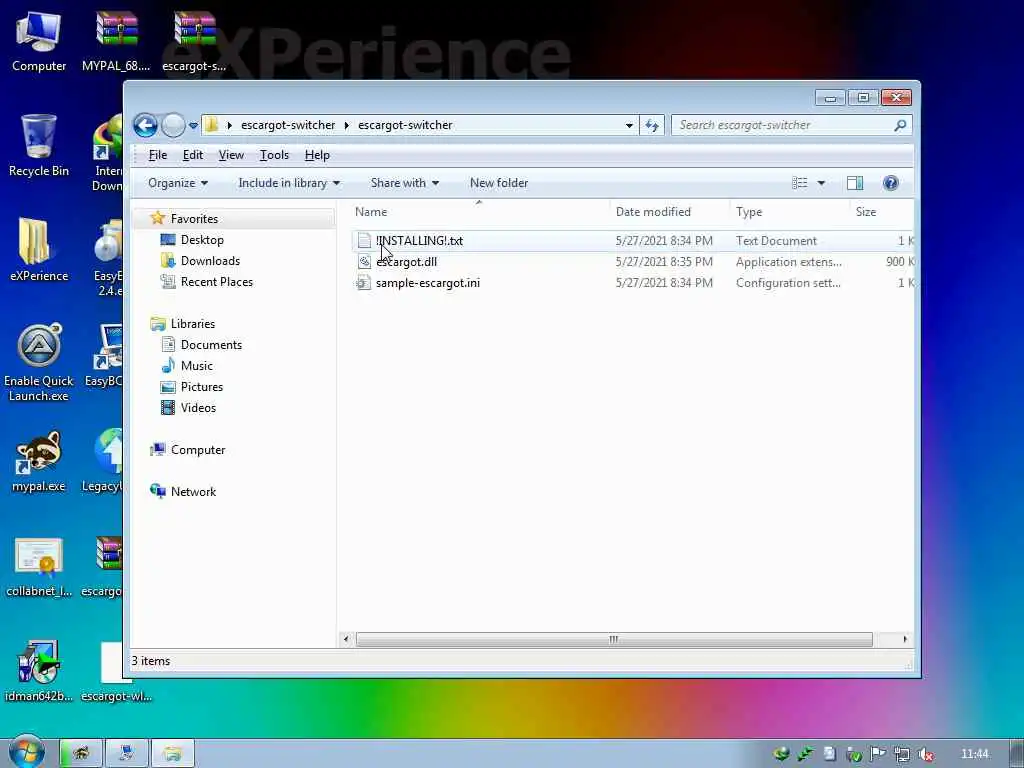Select the eXPerience folder on desktop
This screenshot has width=1024, height=768.
point(39,249)
